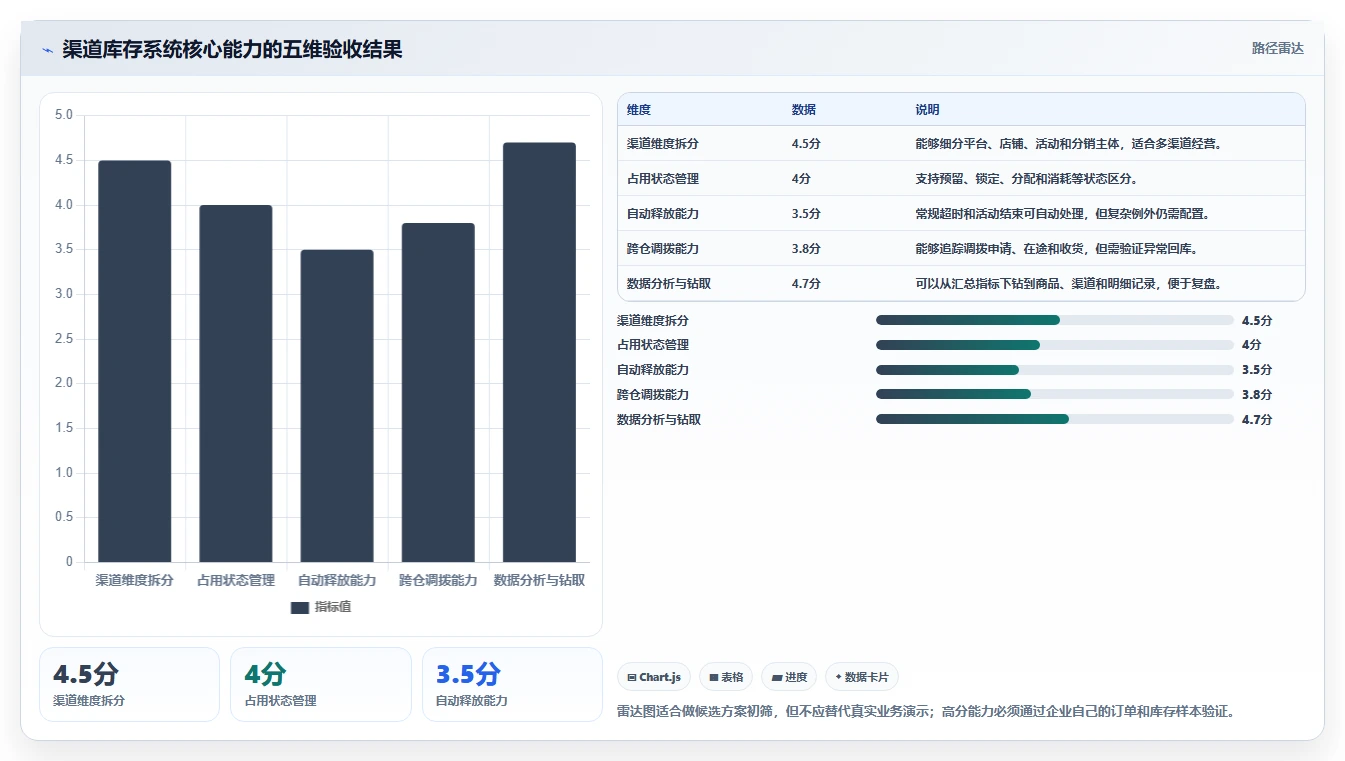Image resolution: width=1345 pixels, height=761 pixels.
Task: Click the 数据分析与钻取 bar in the chart
Action: point(539,352)
